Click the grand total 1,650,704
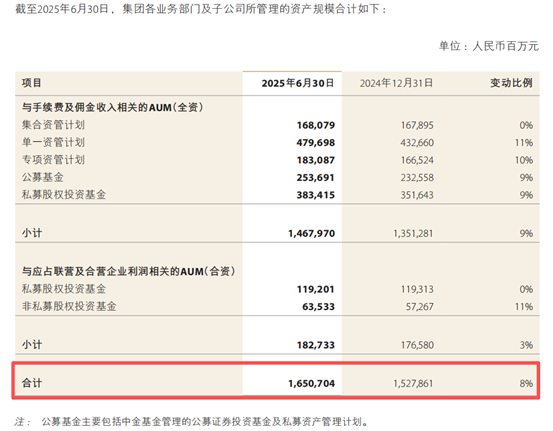The width and height of the screenshot is (553, 431). tap(311, 383)
